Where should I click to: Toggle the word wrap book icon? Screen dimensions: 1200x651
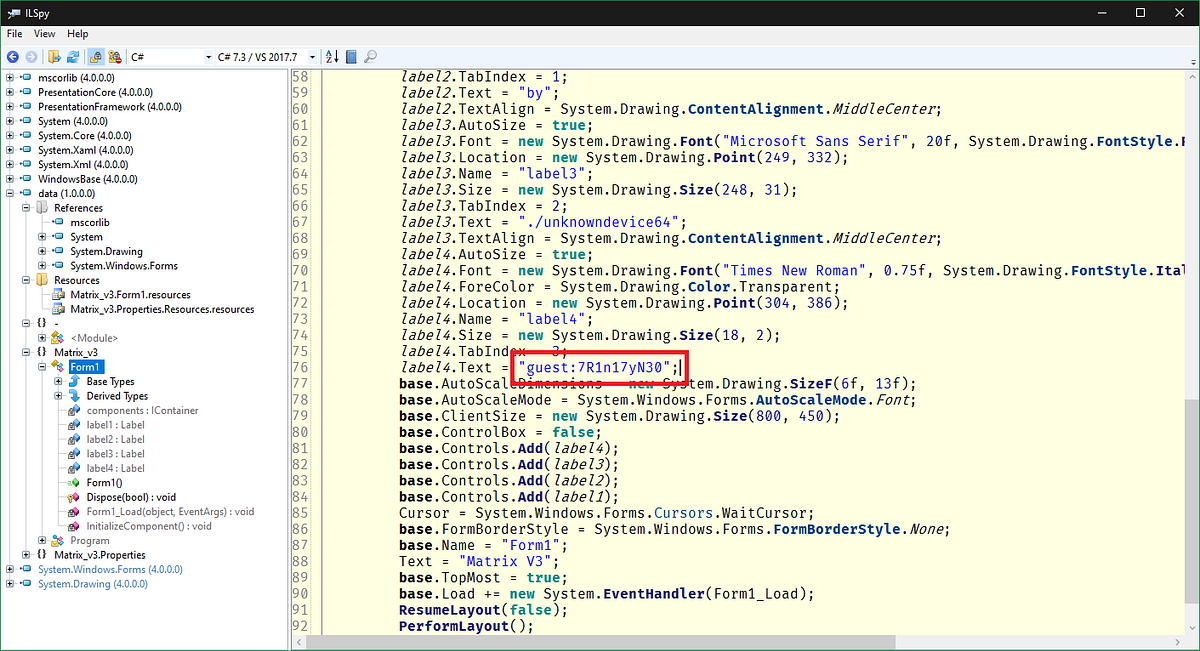coord(350,56)
